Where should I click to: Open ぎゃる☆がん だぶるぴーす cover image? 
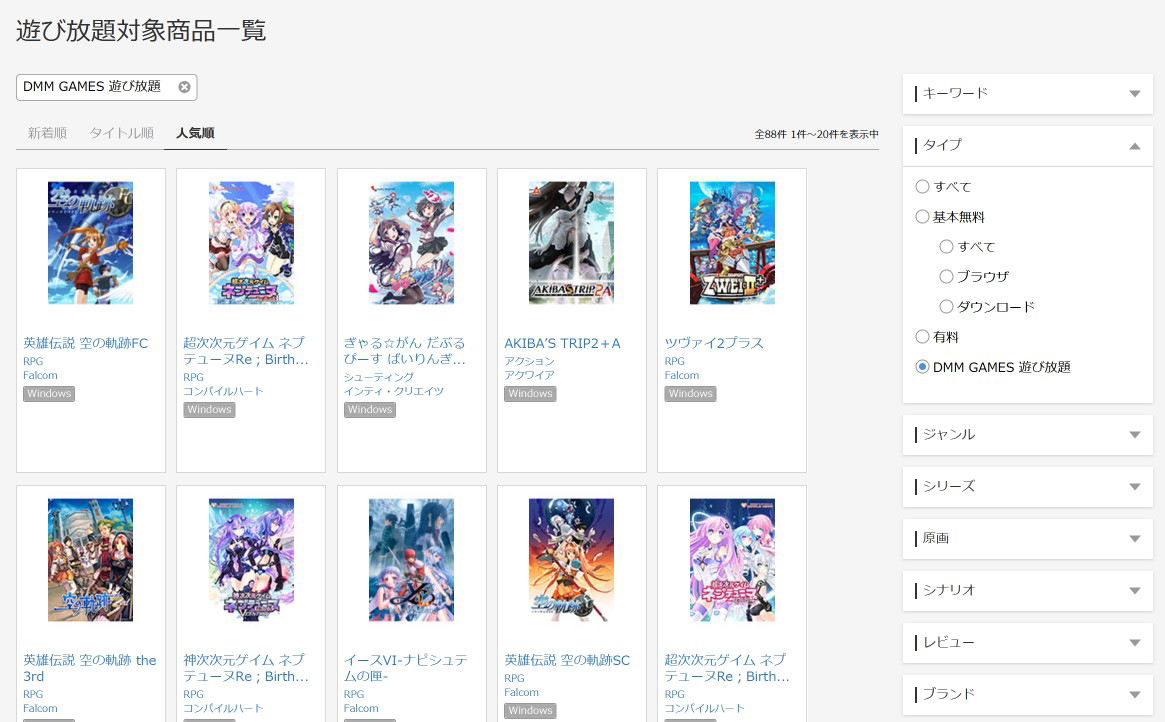(x=412, y=243)
